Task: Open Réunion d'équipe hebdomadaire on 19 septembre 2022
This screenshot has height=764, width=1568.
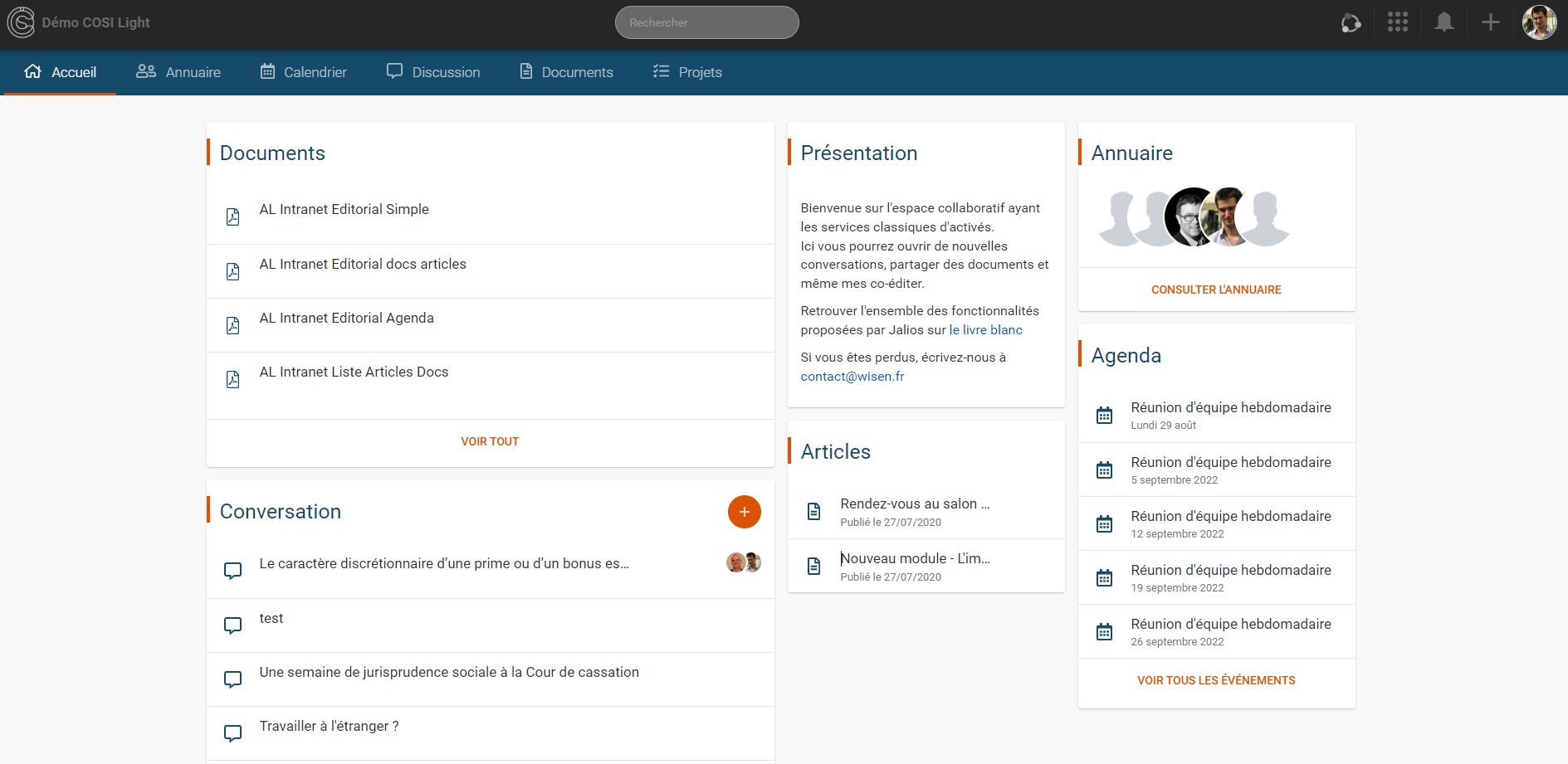Action: coord(1231,570)
